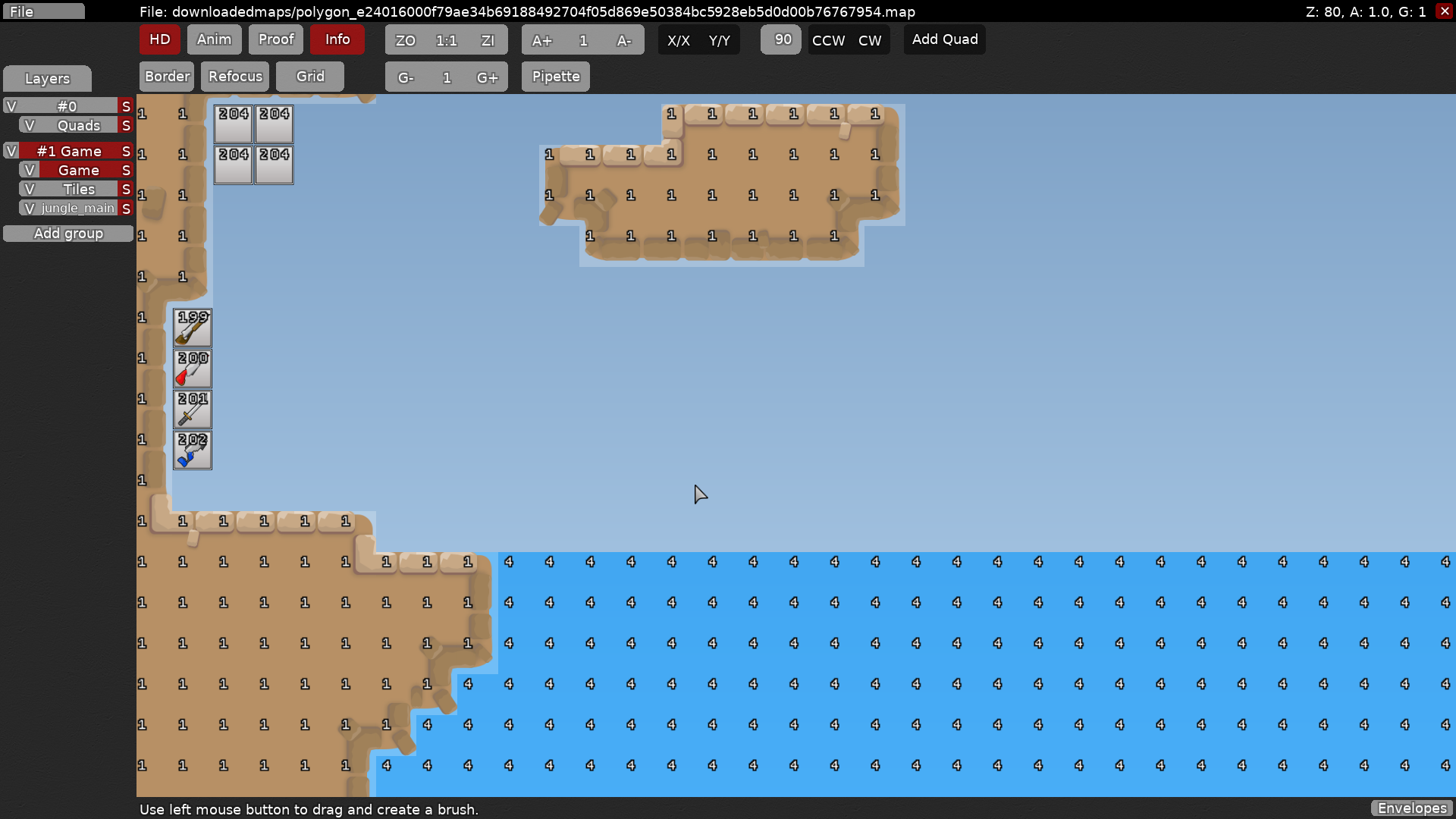Select the #0 group
This screenshot has height=819, width=1456.
coord(68,106)
